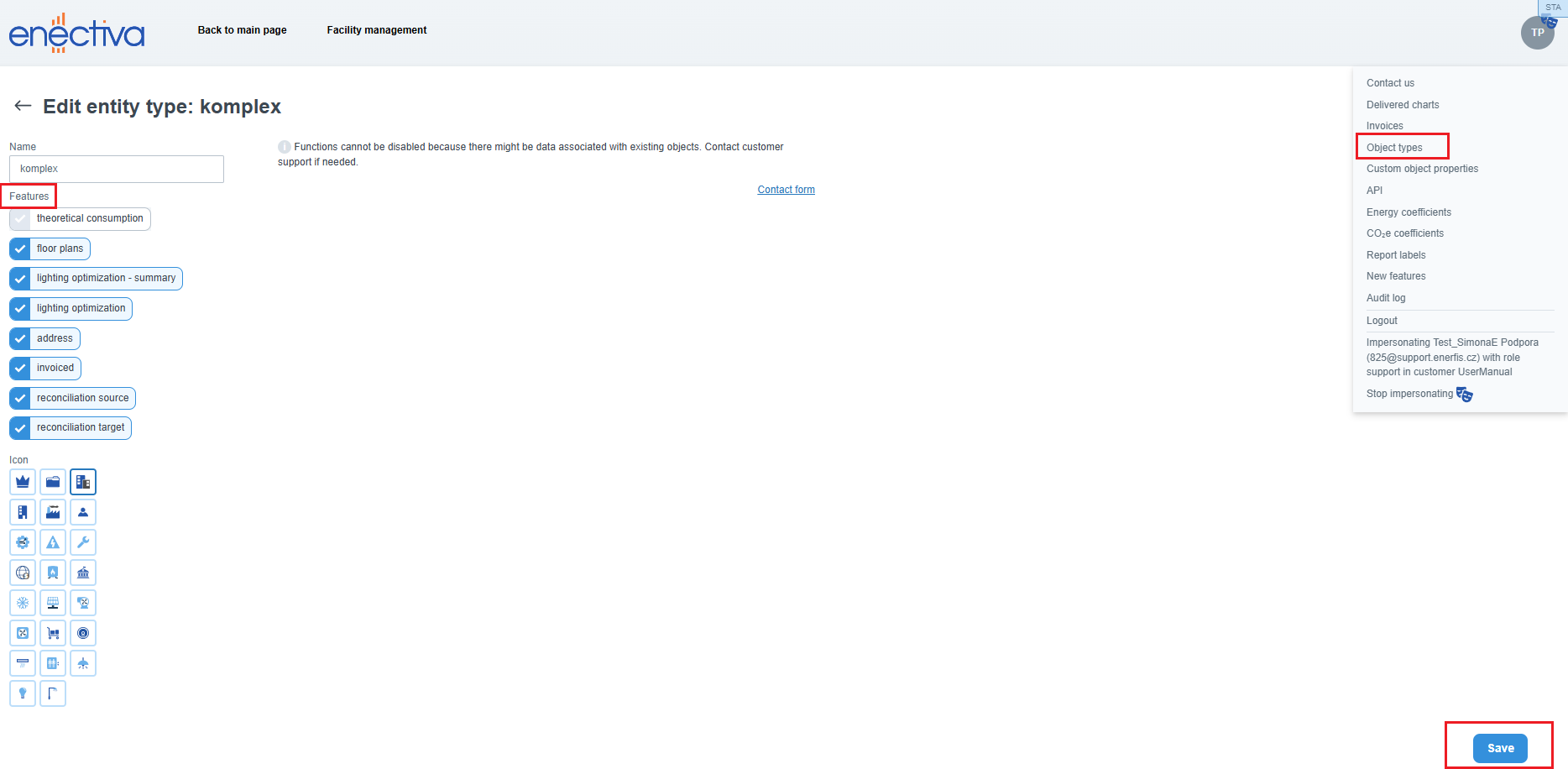Open Object types from user menu
The image size is (1568, 769).
(1394, 148)
